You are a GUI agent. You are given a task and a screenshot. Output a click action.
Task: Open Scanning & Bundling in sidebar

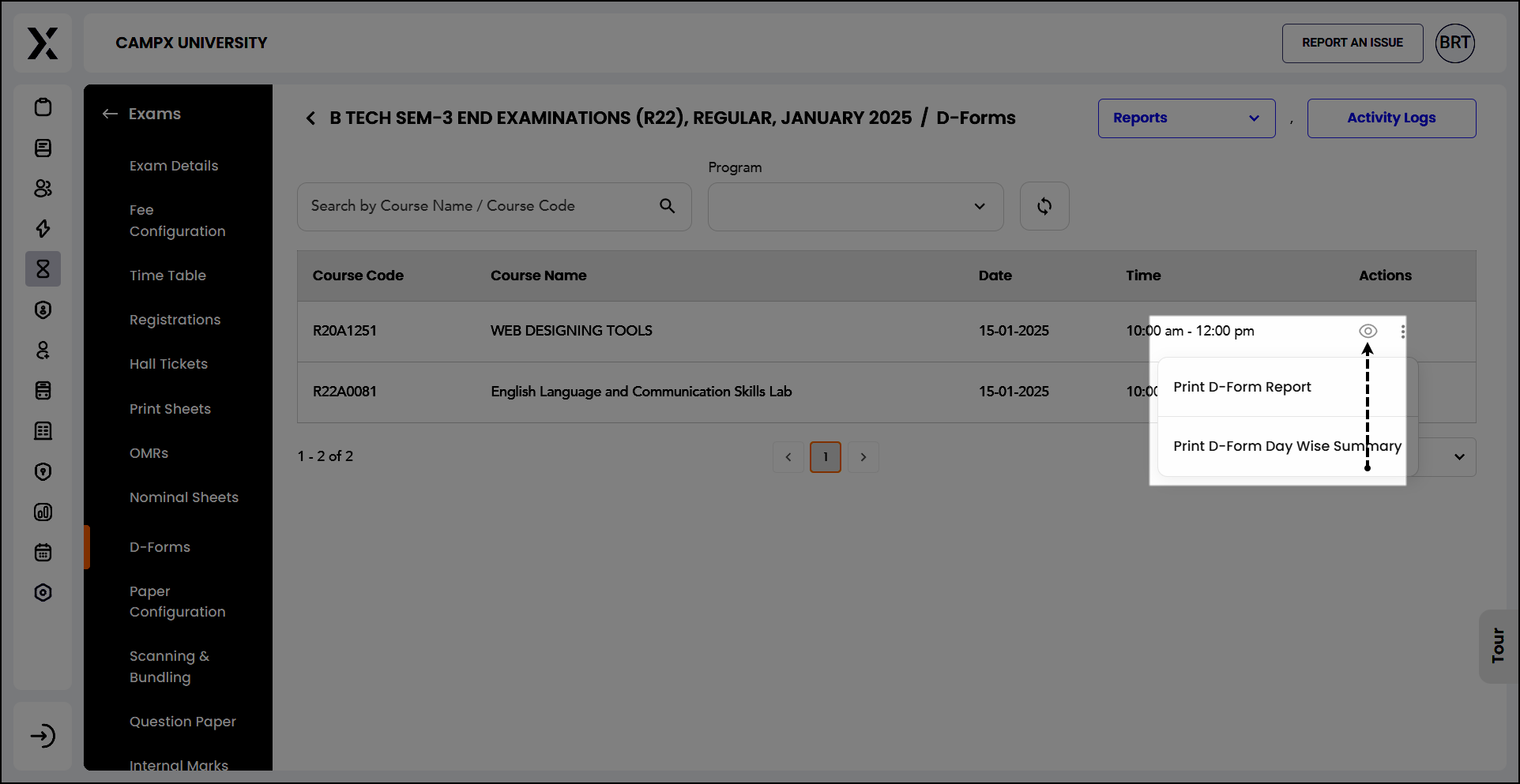click(x=170, y=666)
